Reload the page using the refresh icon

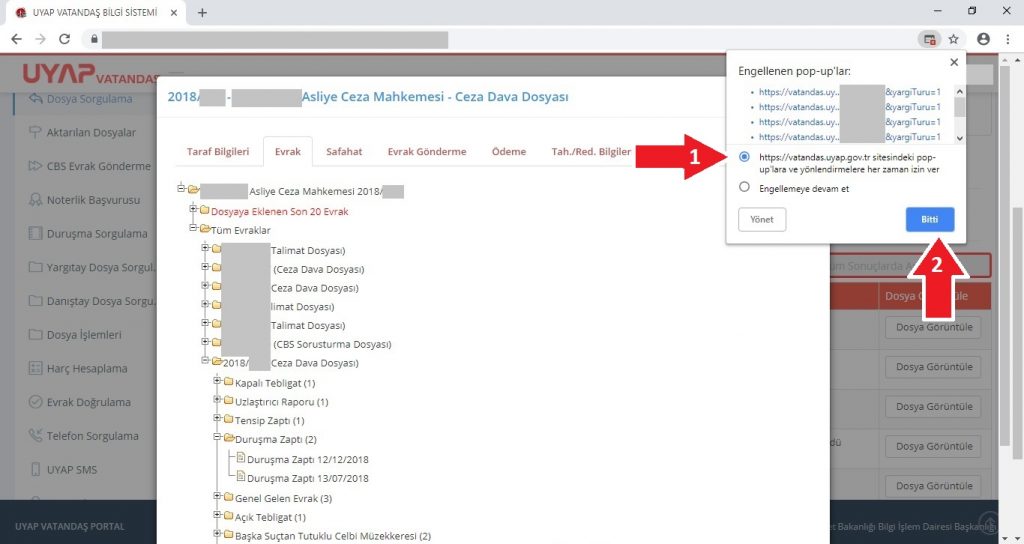point(65,39)
